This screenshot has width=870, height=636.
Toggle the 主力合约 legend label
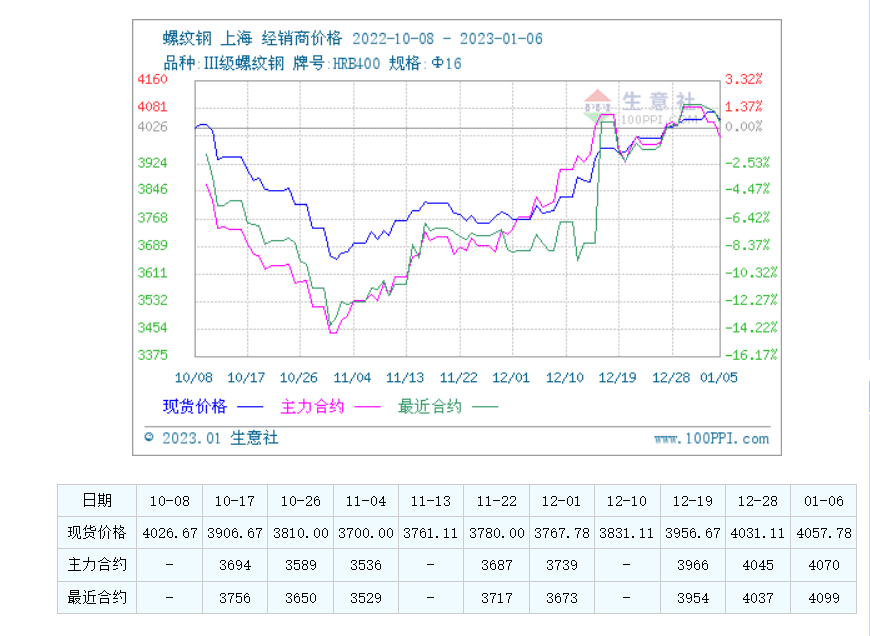pos(312,406)
